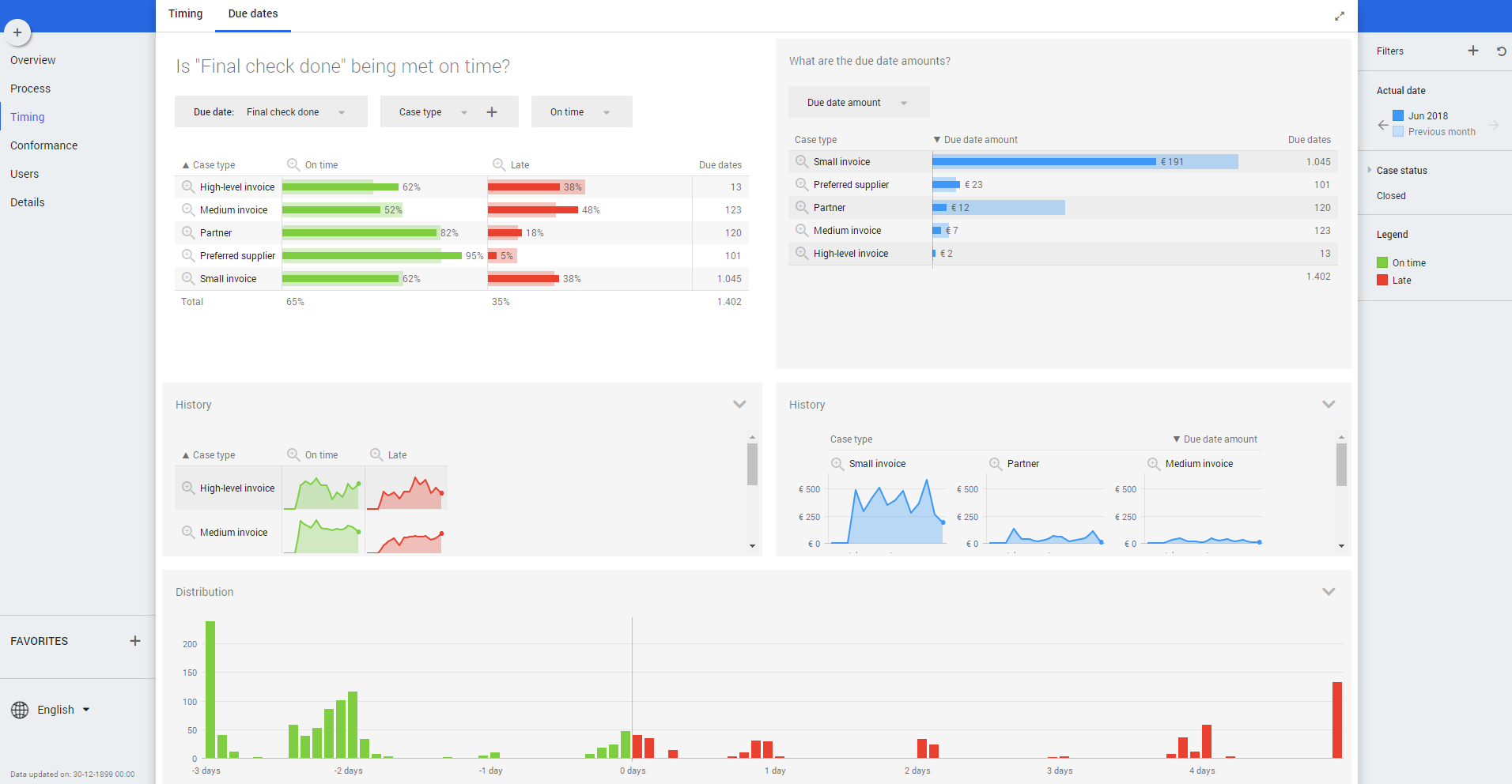Switch to the Timing tab
1512x784 pixels.
pos(185,14)
